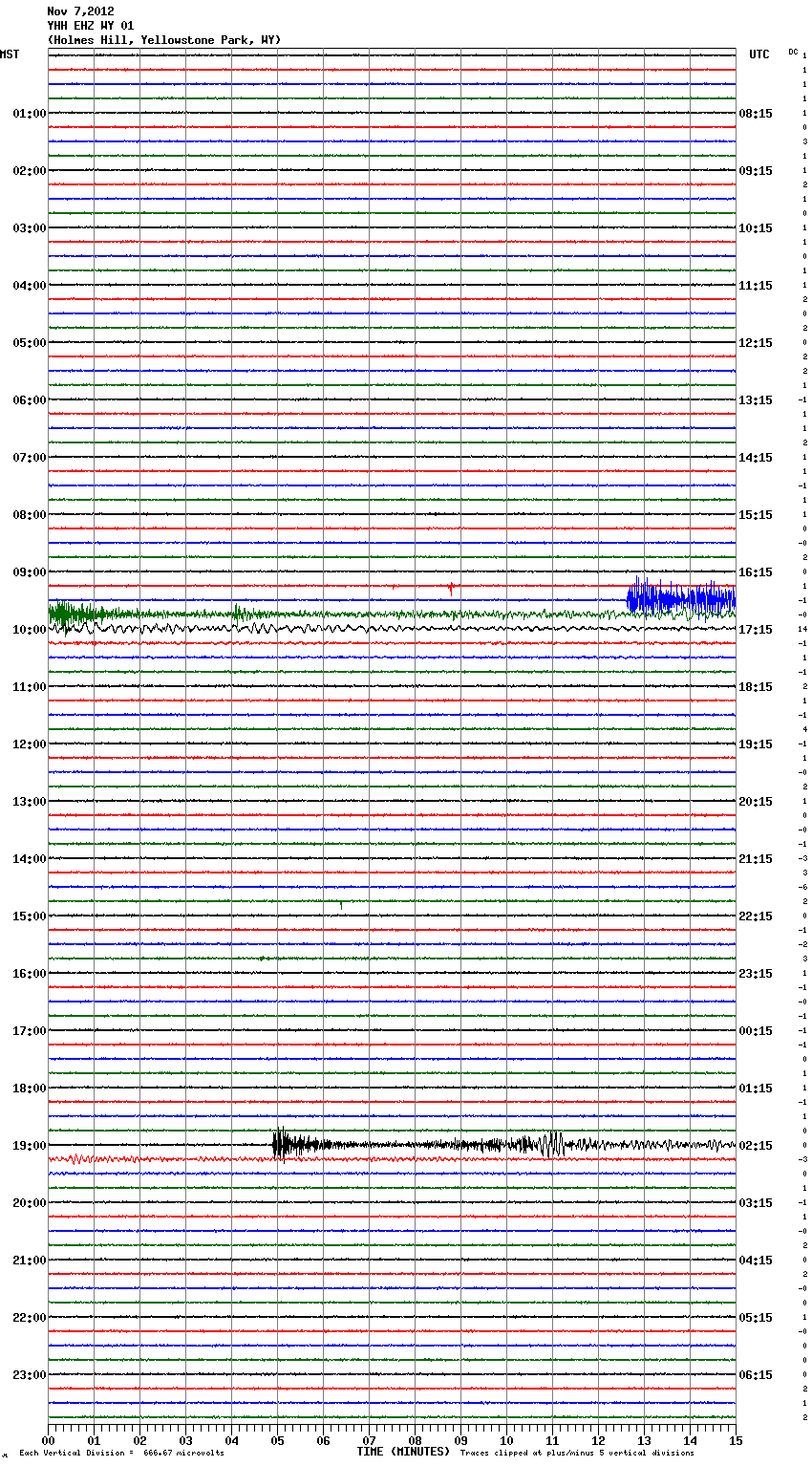This screenshot has width=812, height=1466.
Task: Click the red spike near minute 9
Action: point(451,588)
